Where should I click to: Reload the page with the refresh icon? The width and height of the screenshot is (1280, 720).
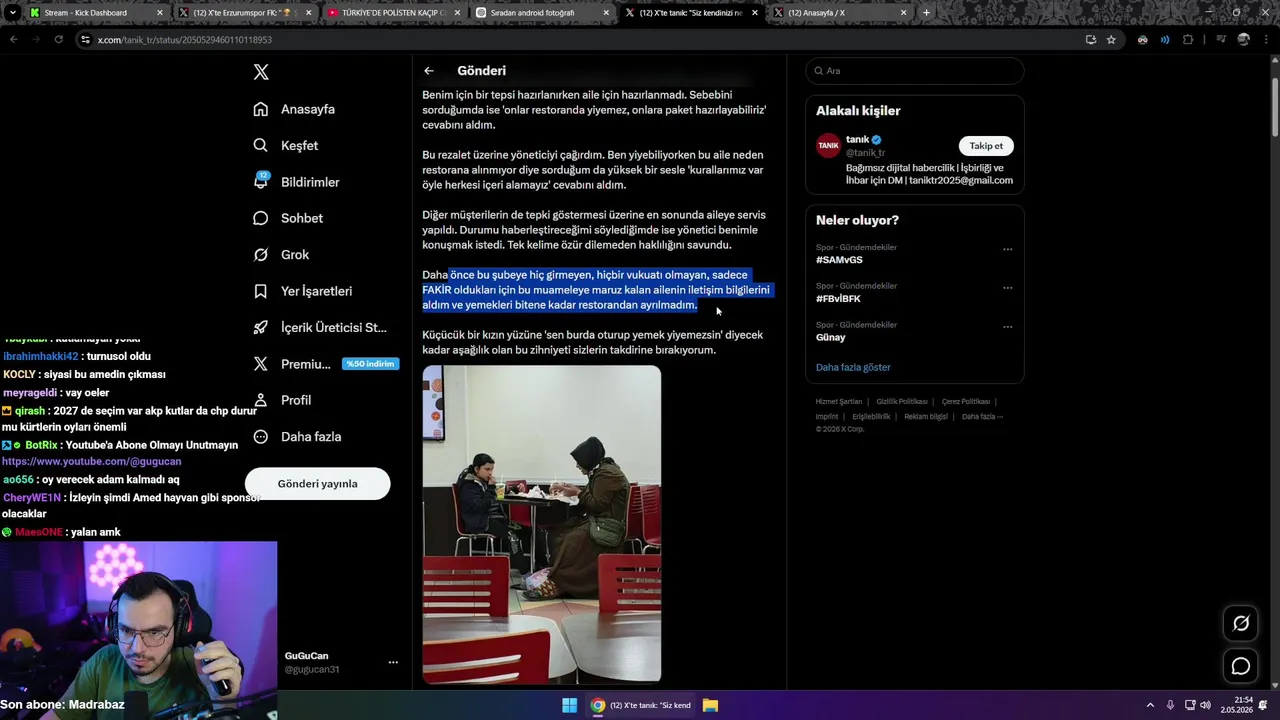pos(59,40)
